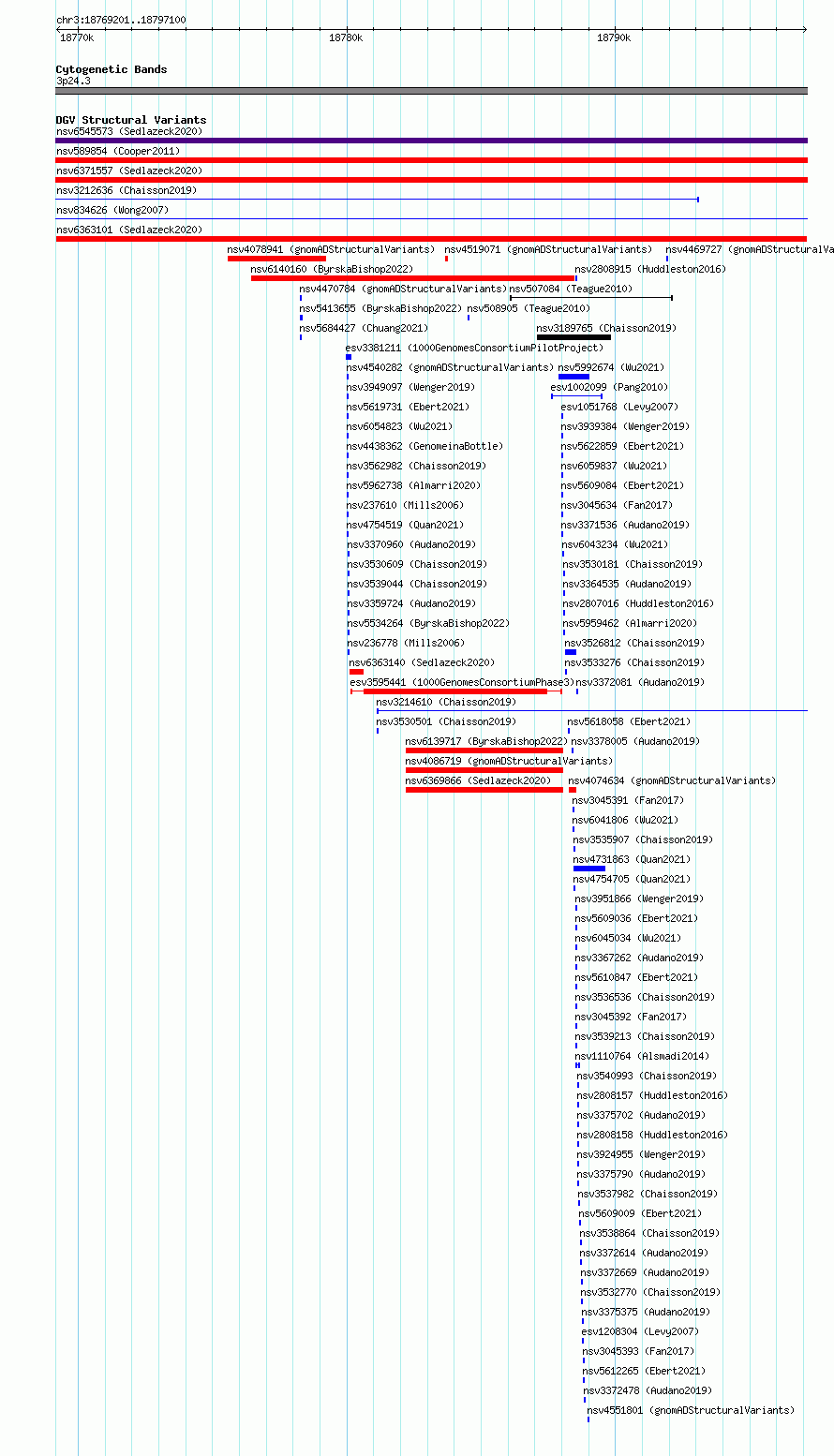Open nsv4551801 (gnomADStructuralVariants) variant
This screenshot has height=1456, width=834.
(691, 1410)
